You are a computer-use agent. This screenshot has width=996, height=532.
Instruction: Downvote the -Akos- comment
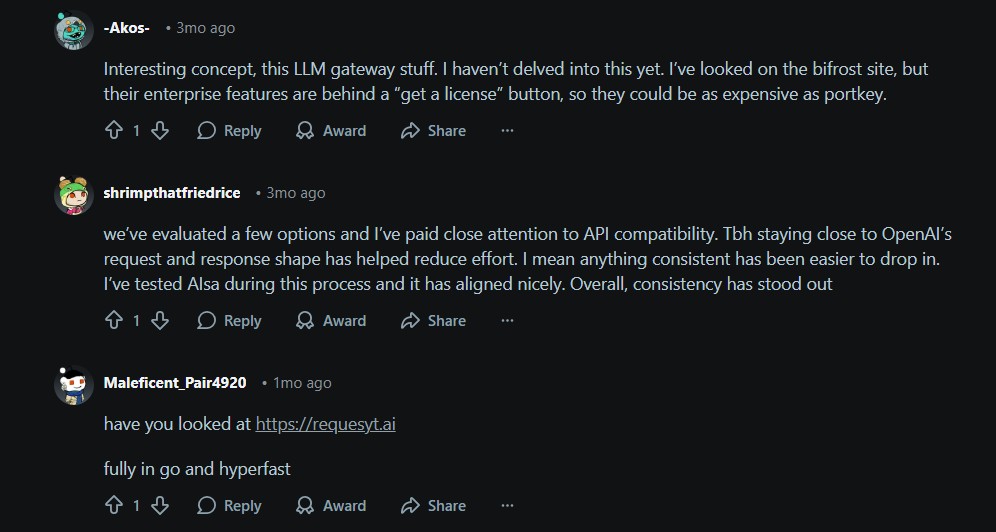point(159,131)
